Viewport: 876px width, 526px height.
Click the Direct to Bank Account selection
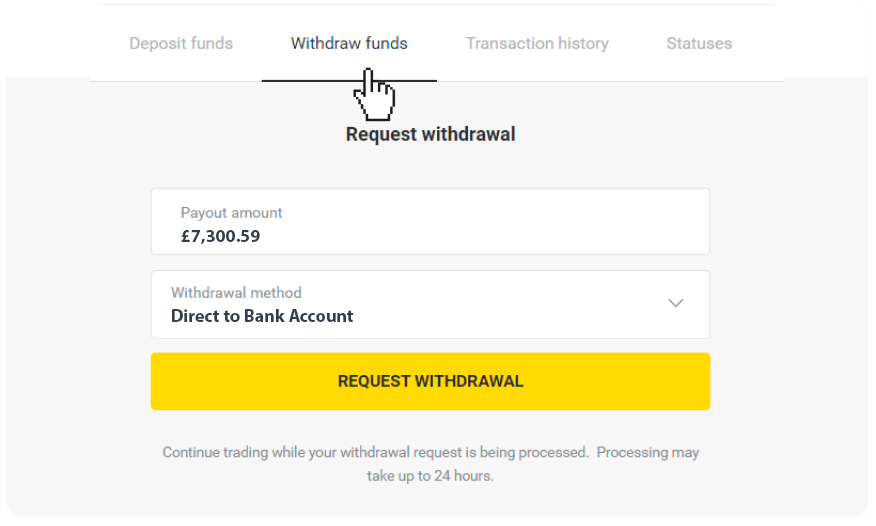[262, 316]
